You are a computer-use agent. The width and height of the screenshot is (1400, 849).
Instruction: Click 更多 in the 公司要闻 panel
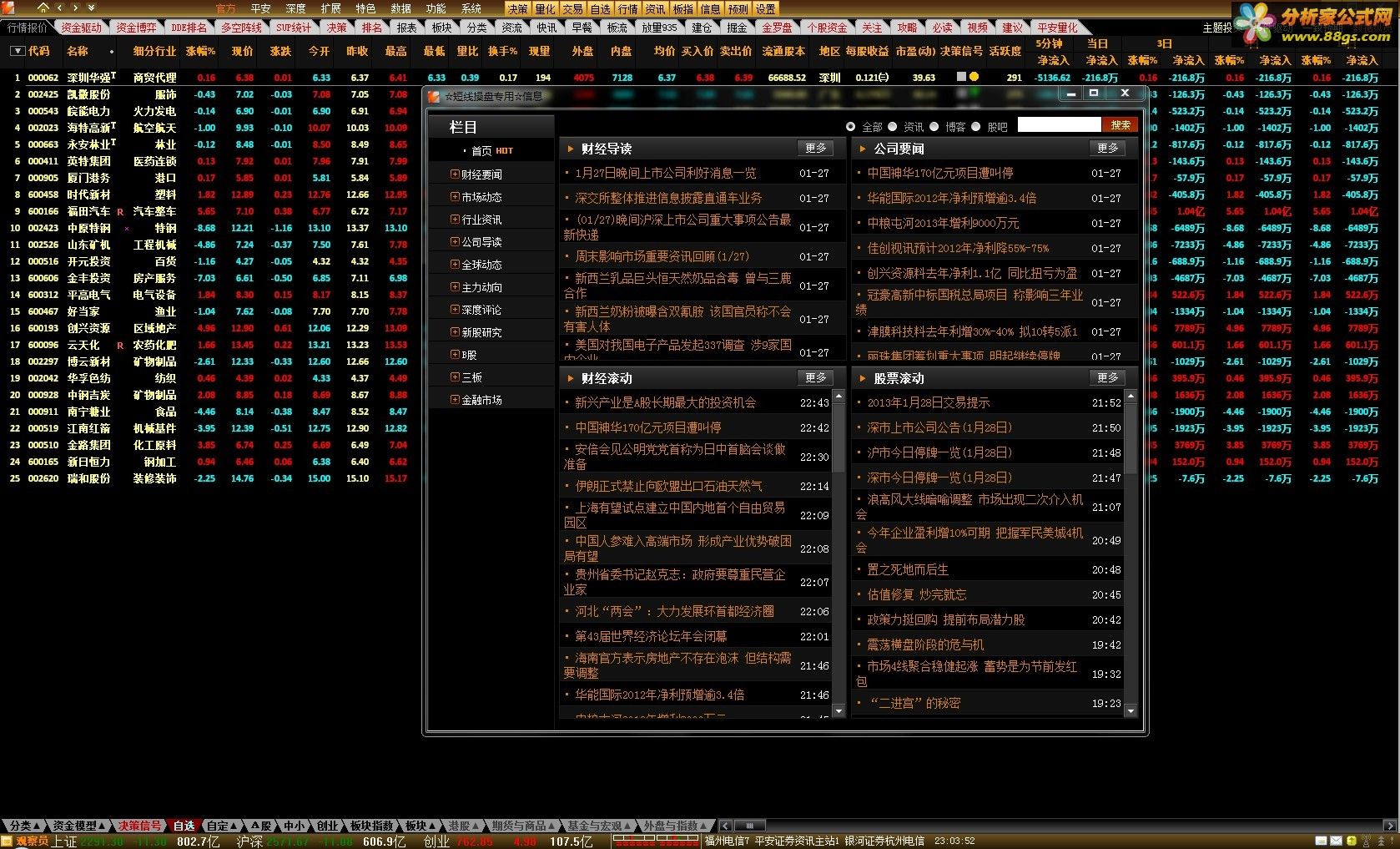(x=1108, y=149)
